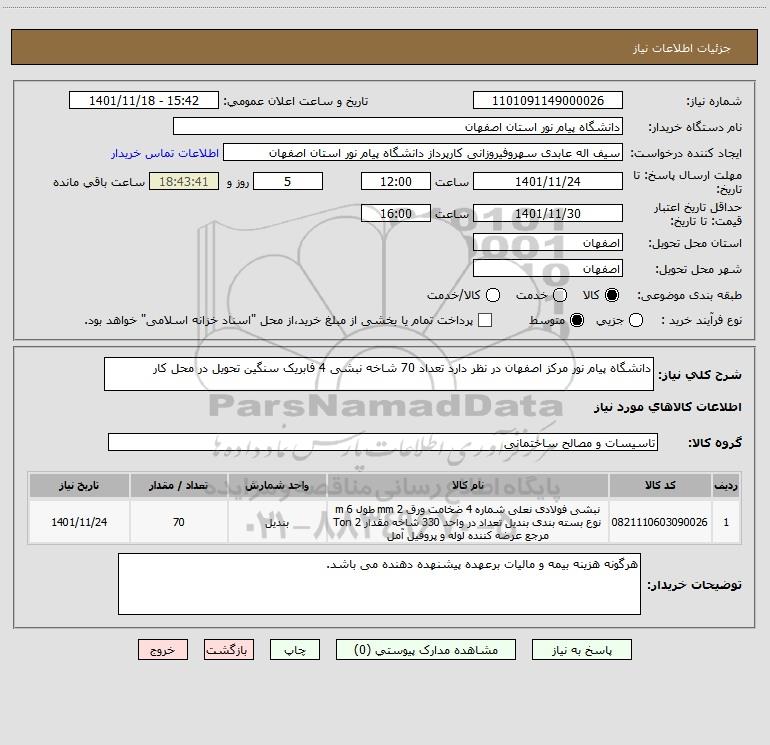
Task: Click the نام کالا column header
Action: coord(468,485)
